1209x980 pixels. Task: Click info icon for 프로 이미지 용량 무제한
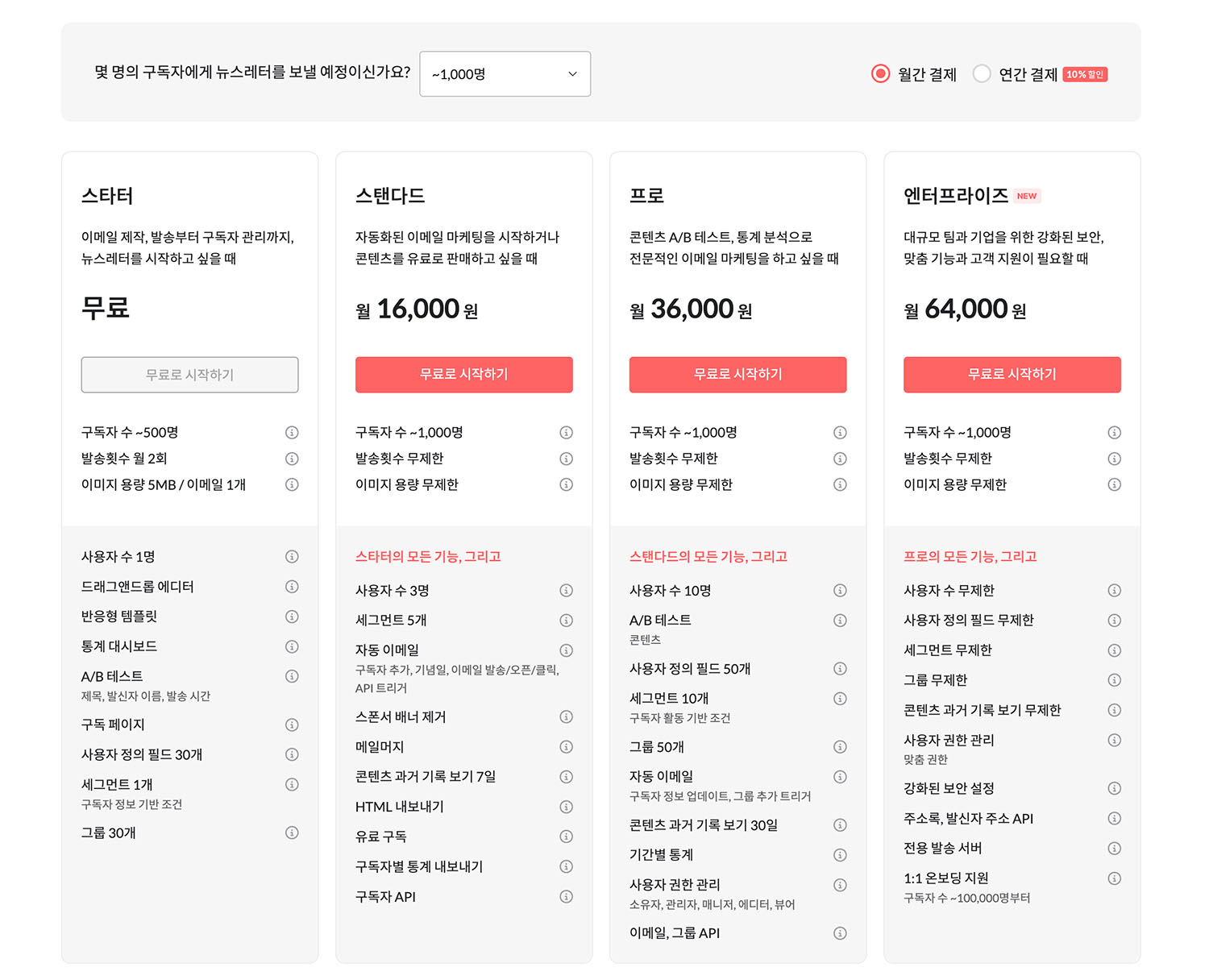[x=840, y=484]
